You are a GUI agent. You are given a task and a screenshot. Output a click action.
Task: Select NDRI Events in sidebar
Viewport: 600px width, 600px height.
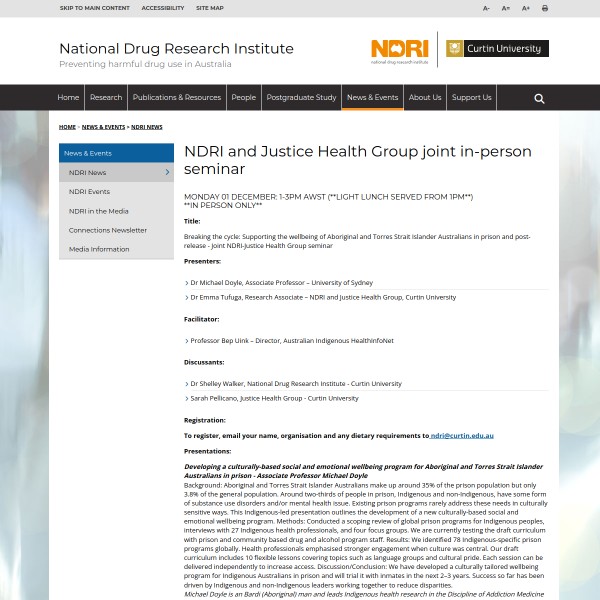pyautogui.click(x=89, y=191)
